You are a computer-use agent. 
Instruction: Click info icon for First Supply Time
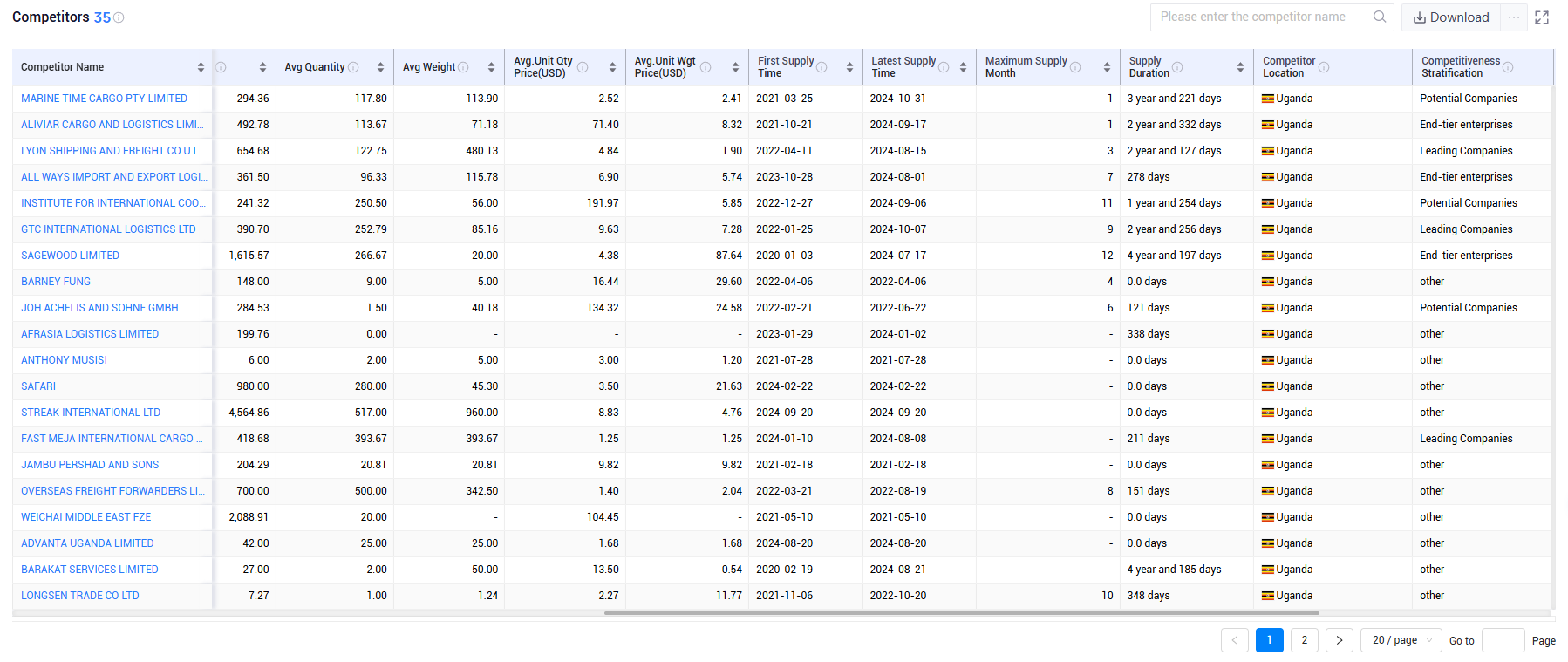tap(821, 67)
